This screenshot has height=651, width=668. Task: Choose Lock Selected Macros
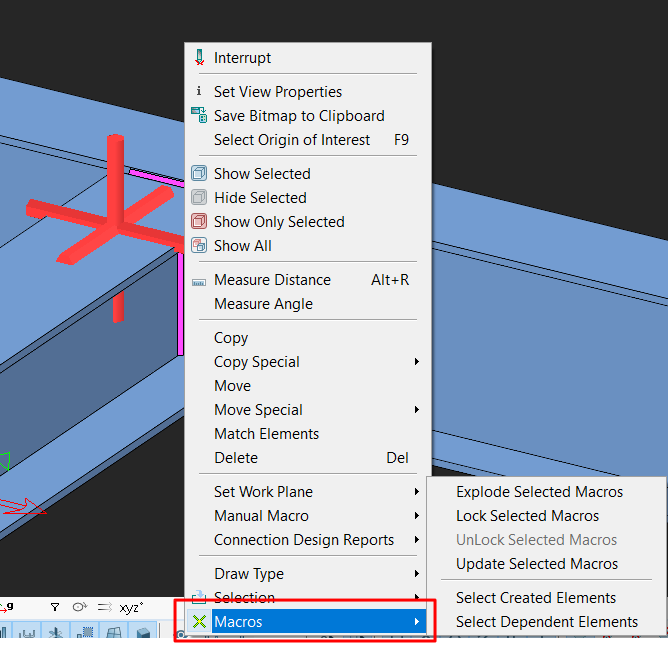coord(527,516)
